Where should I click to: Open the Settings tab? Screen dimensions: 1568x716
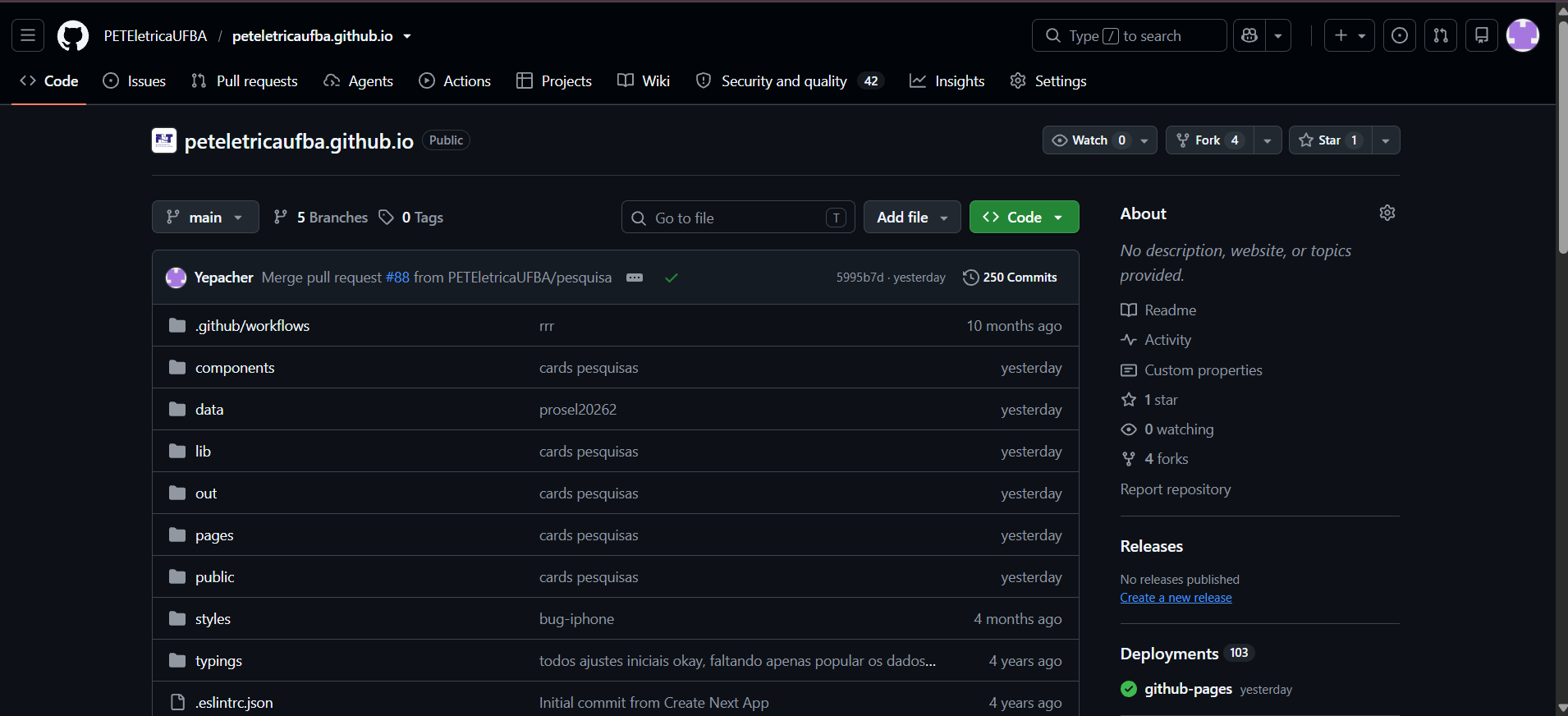(x=1048, y=80)
